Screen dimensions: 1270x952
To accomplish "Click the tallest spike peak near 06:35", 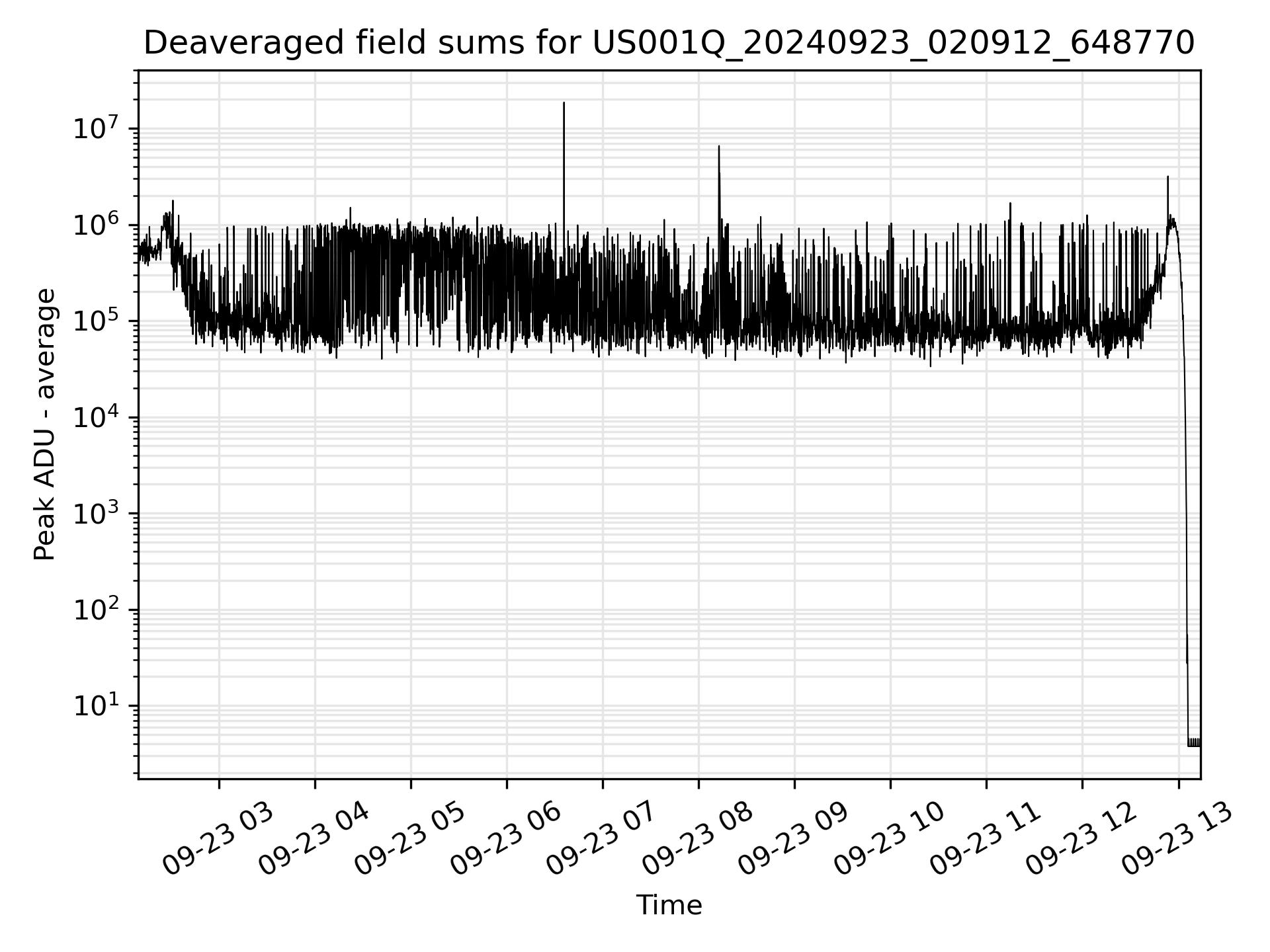I will [564, 102].
